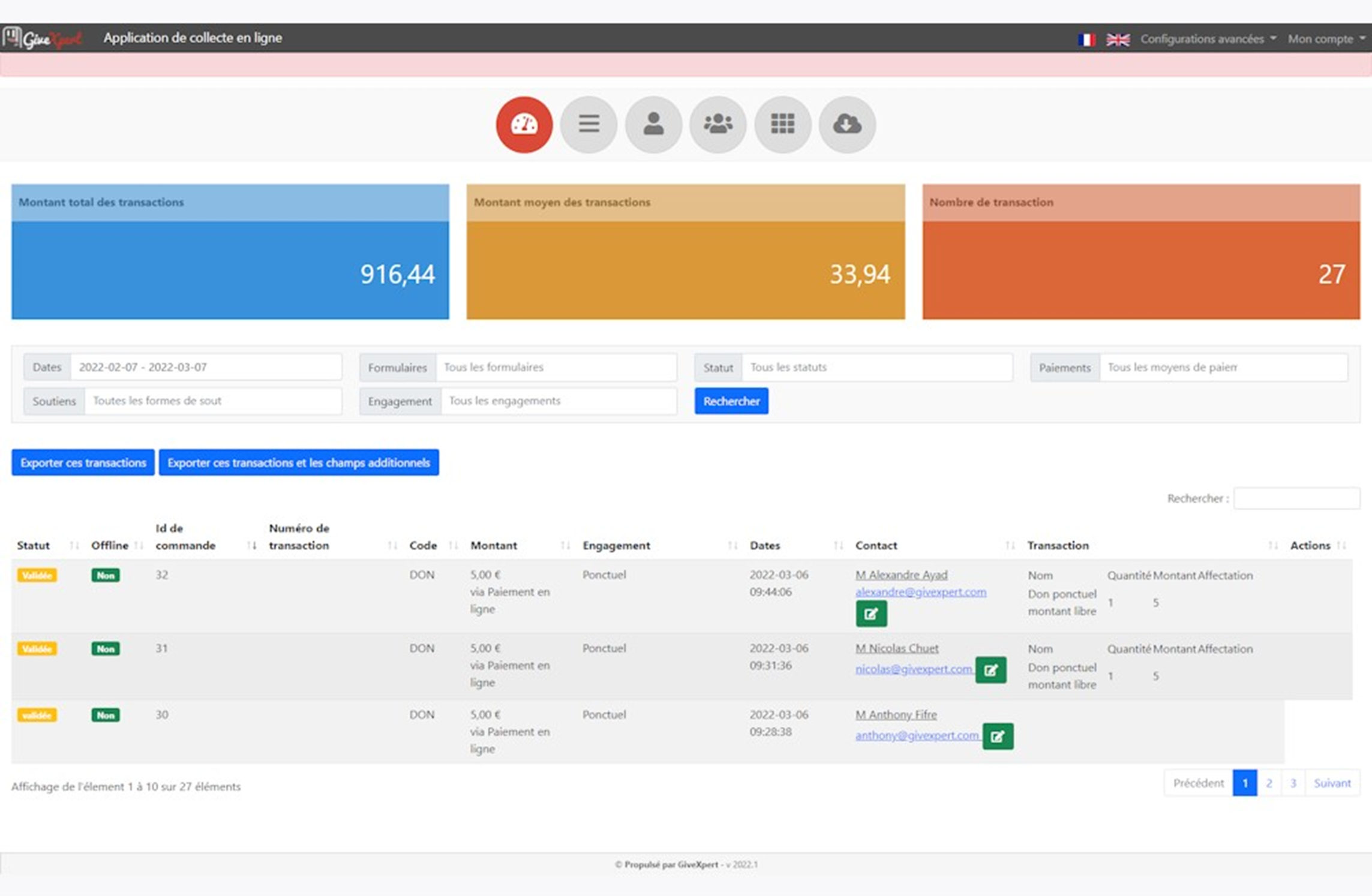Image resolution: width=1372 pixels, height=896 pixels.
Task: Go to Précédent page
Action: tap(1198, 783)
